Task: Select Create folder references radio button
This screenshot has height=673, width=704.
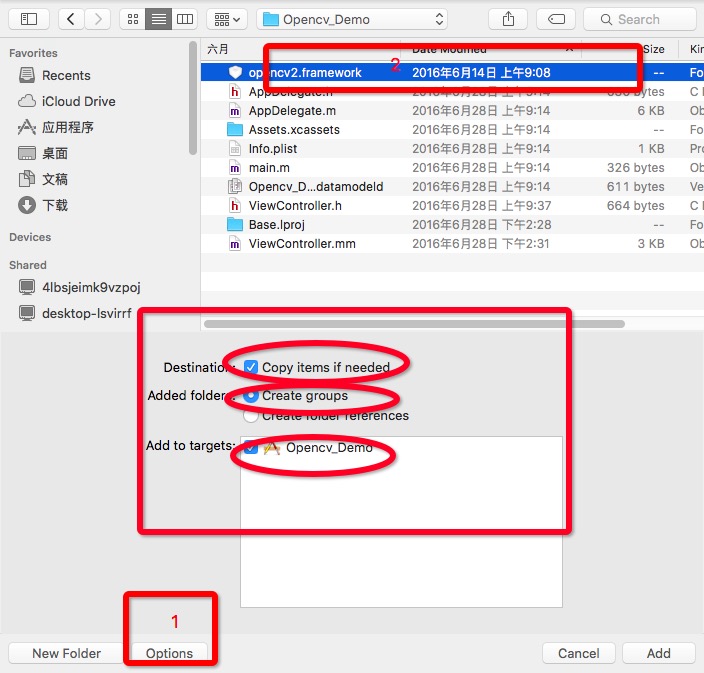Action: tap(251, 416)
